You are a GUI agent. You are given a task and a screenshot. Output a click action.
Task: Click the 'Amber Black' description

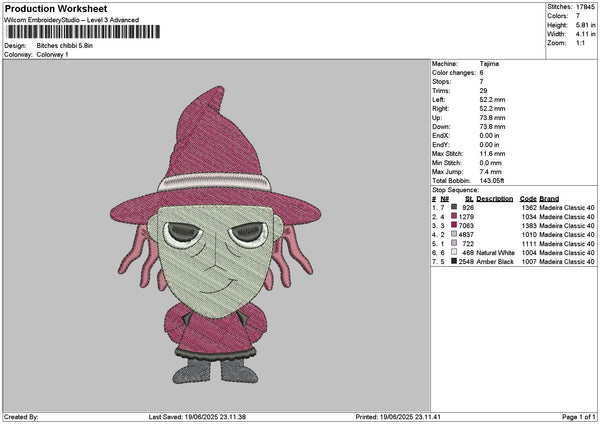pos(495,261)
